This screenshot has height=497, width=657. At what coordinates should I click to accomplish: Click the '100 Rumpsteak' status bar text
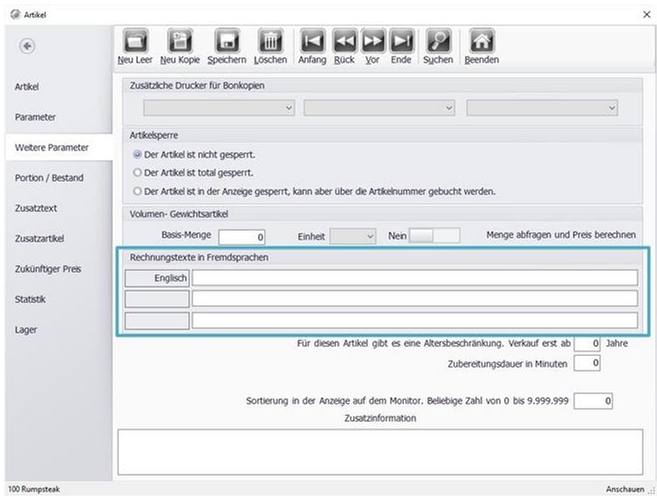[34, 489]
